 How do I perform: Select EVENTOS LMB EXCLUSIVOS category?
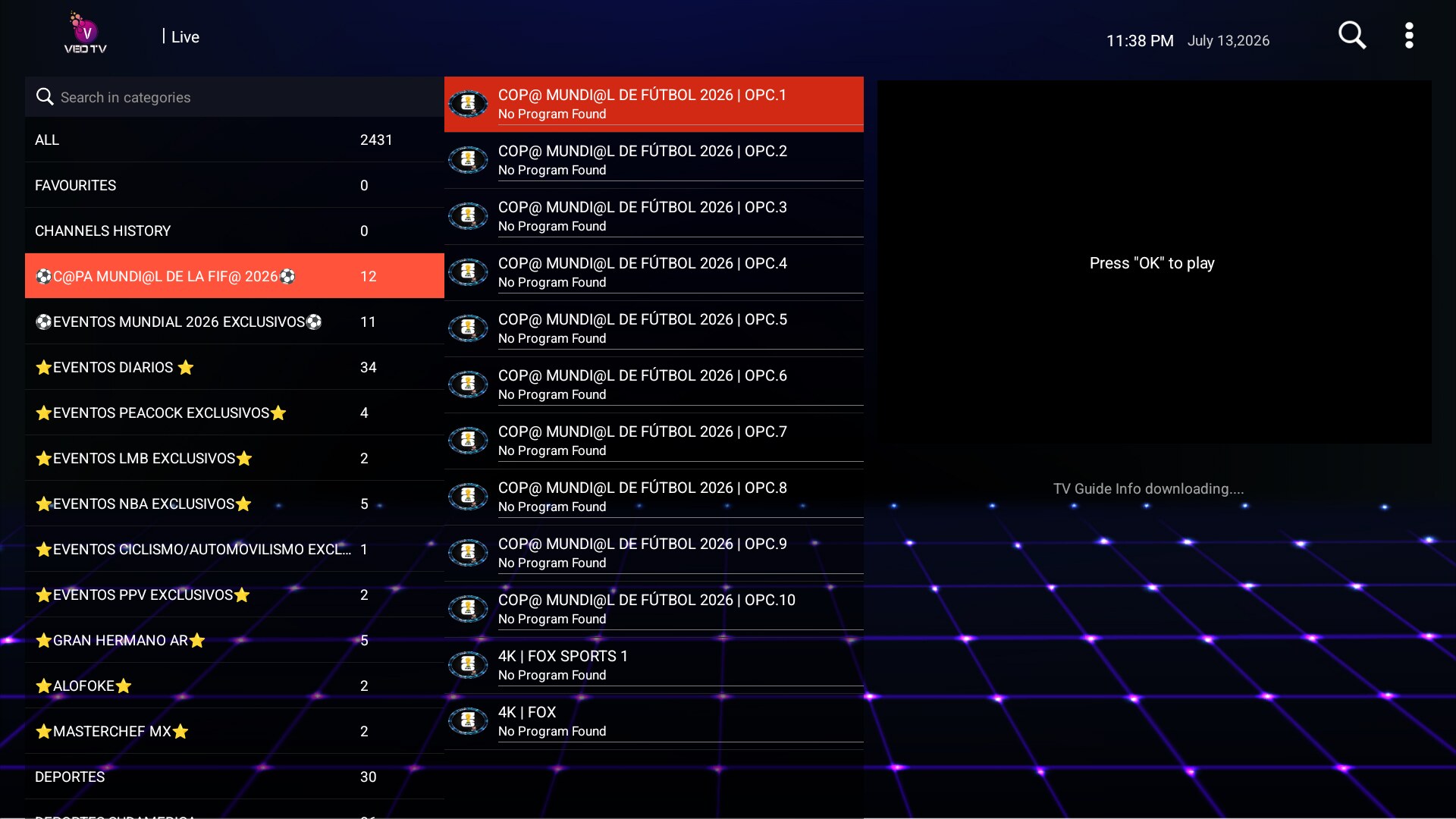tap(234, 458)
